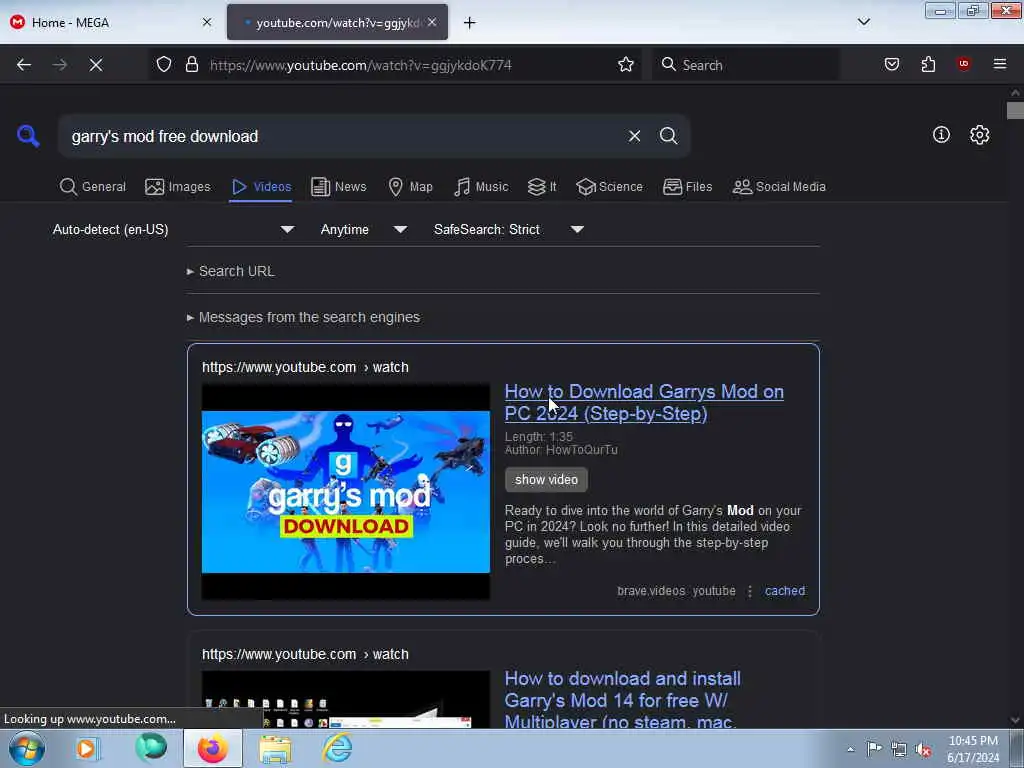The width and height of the screenshot is (1024, 768).
Task: Switch to the Music results category
Action: pyautogui.click(x=481, y=187)
